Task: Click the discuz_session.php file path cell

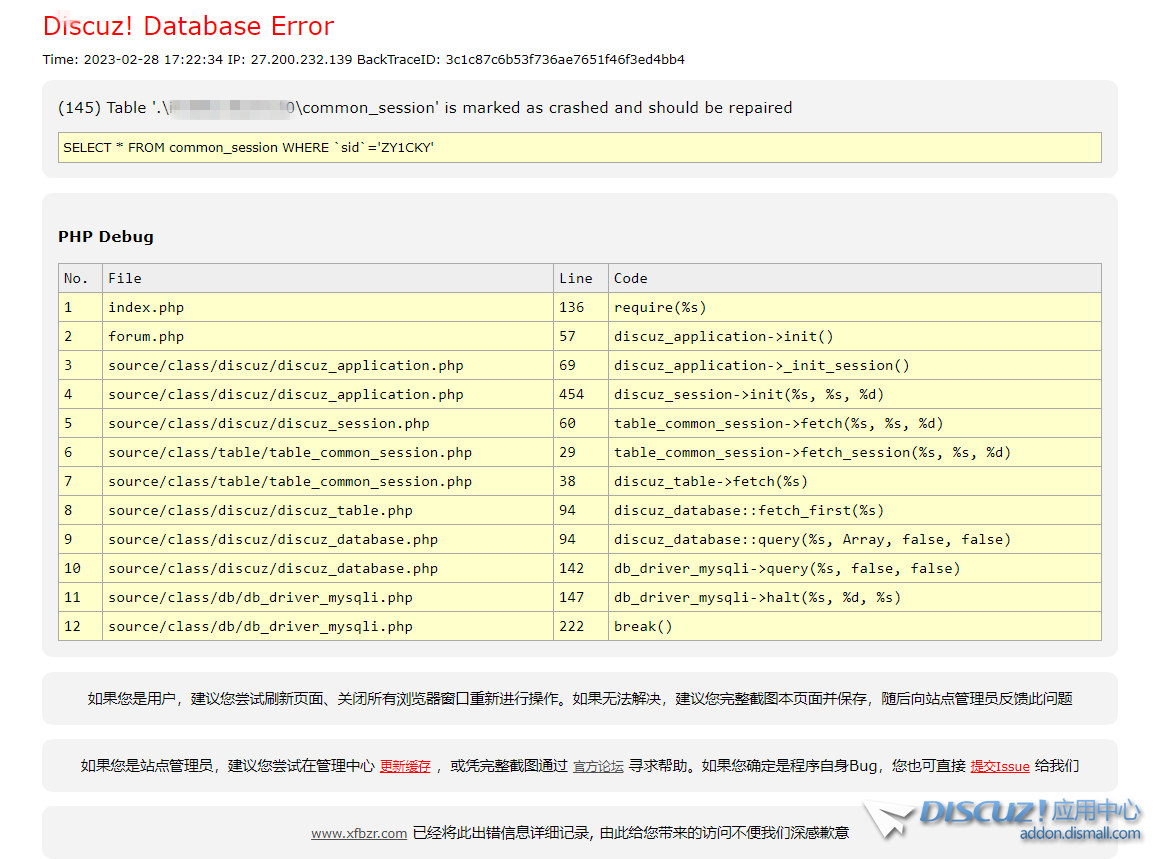Action: pyautogui.click(x=268, y=423)
